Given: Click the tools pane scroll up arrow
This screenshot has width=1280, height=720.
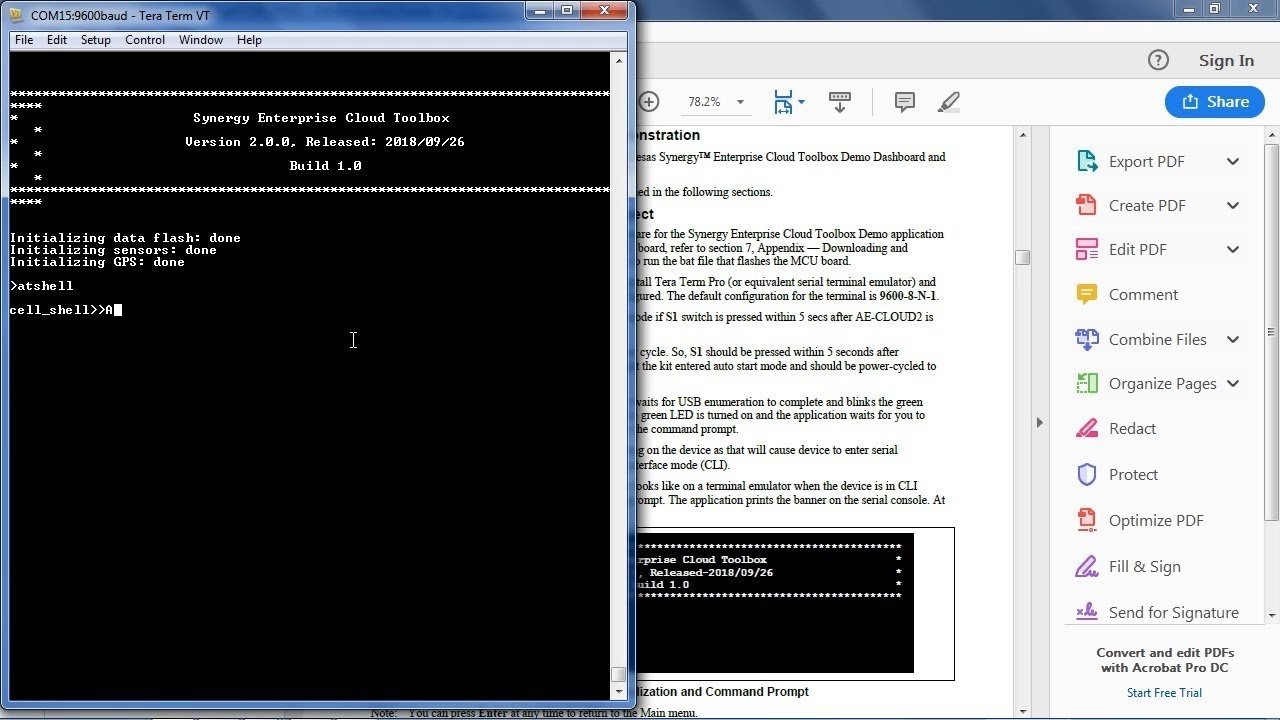Looking at the screenshot, I should coord(1272,135).
